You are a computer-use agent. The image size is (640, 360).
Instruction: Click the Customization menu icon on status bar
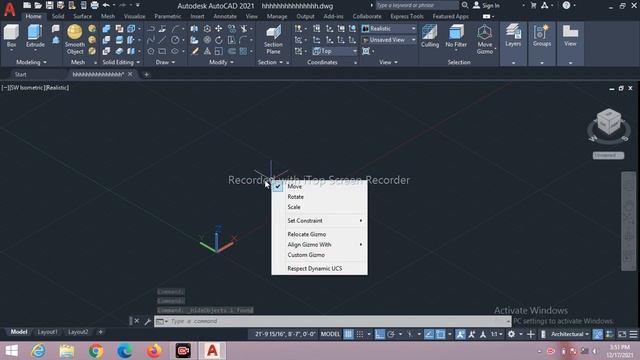pyautogui.click(x=633, y=334)
